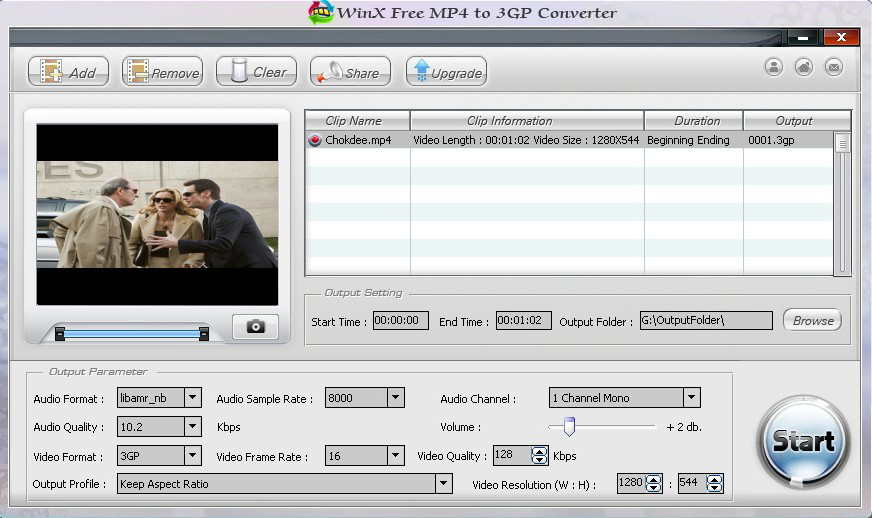Click the Share button
This screenshot has width=872, height=518.
point(350,72)
